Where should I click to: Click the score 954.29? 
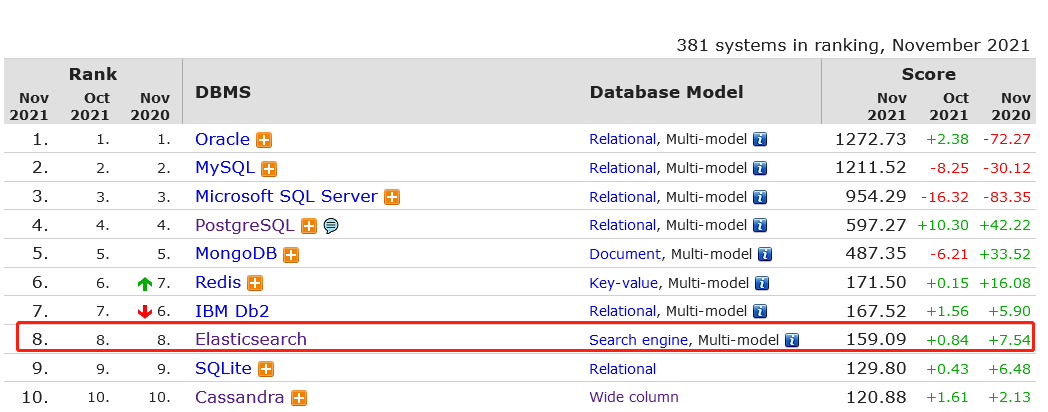pyautogui.click(x=877, y=197)
